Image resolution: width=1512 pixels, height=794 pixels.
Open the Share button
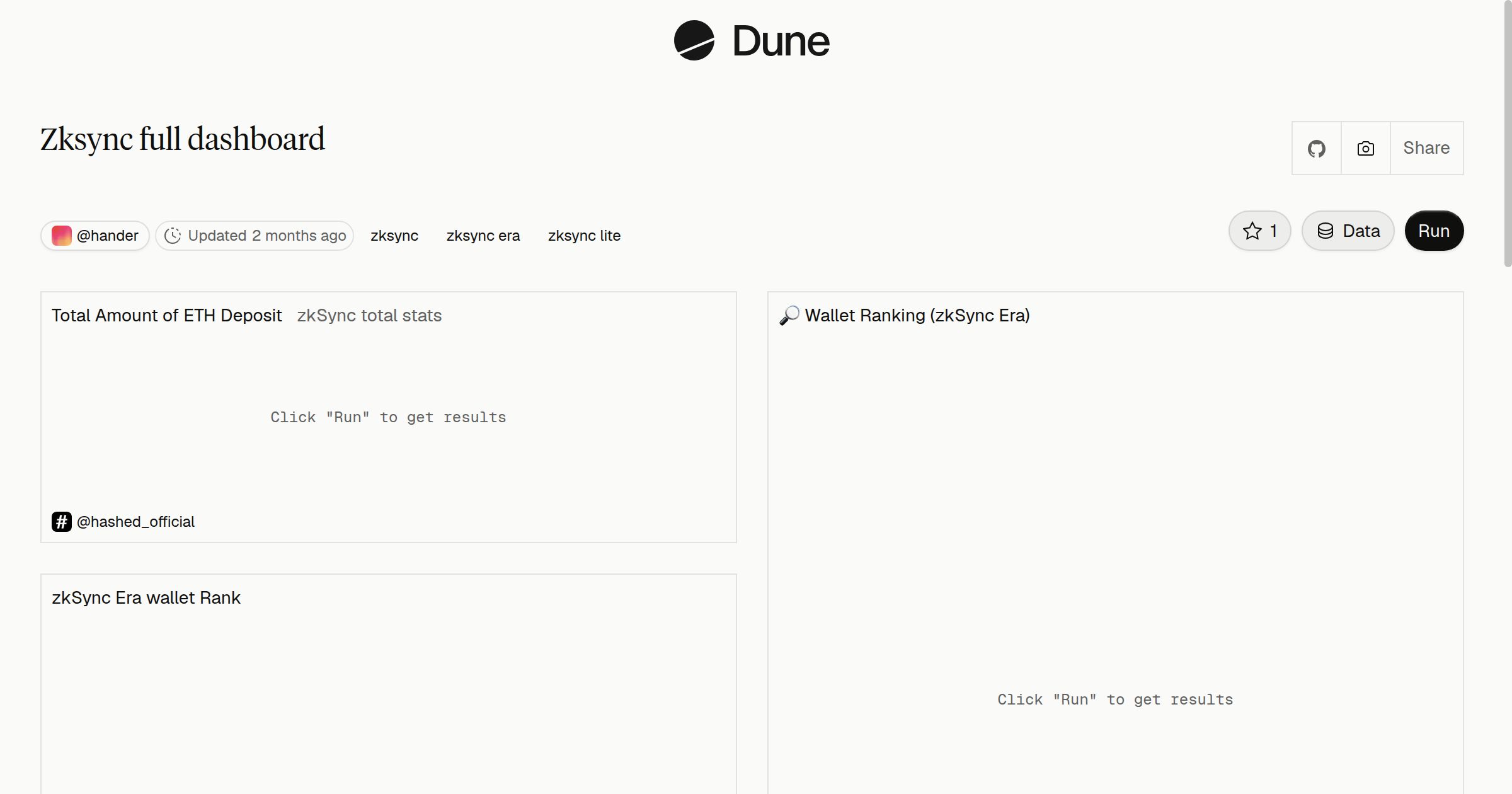[1426, 148]
